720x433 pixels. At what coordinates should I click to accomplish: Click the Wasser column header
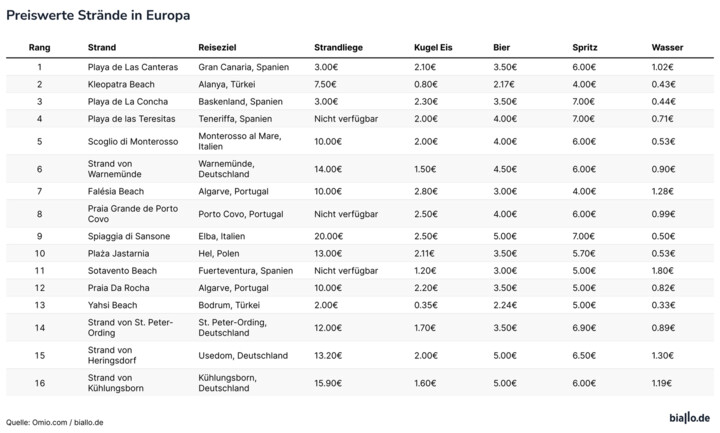pyautogui.click(x=667, y=47)
